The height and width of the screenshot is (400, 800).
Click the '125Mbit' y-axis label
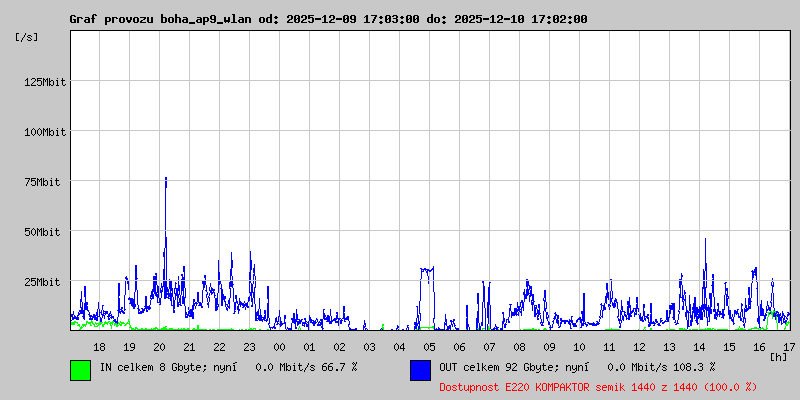[45, 82]
